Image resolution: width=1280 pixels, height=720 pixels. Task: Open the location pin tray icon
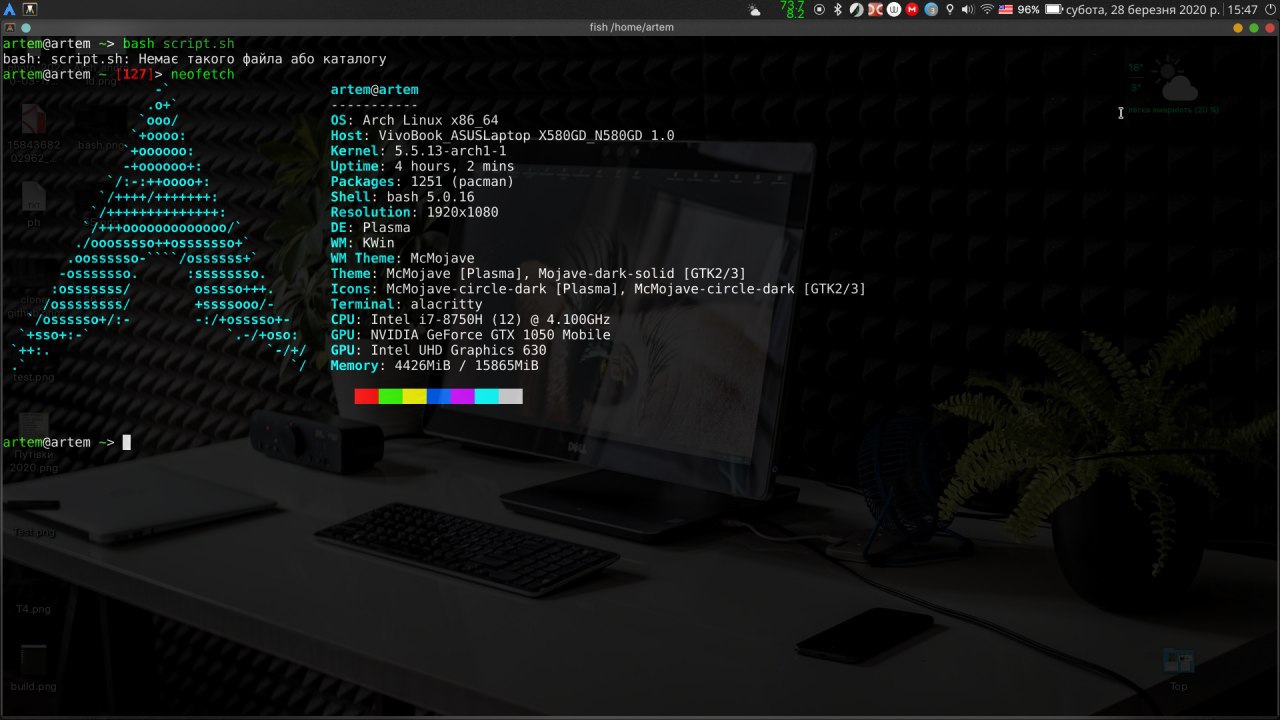[x=949, y=9]
